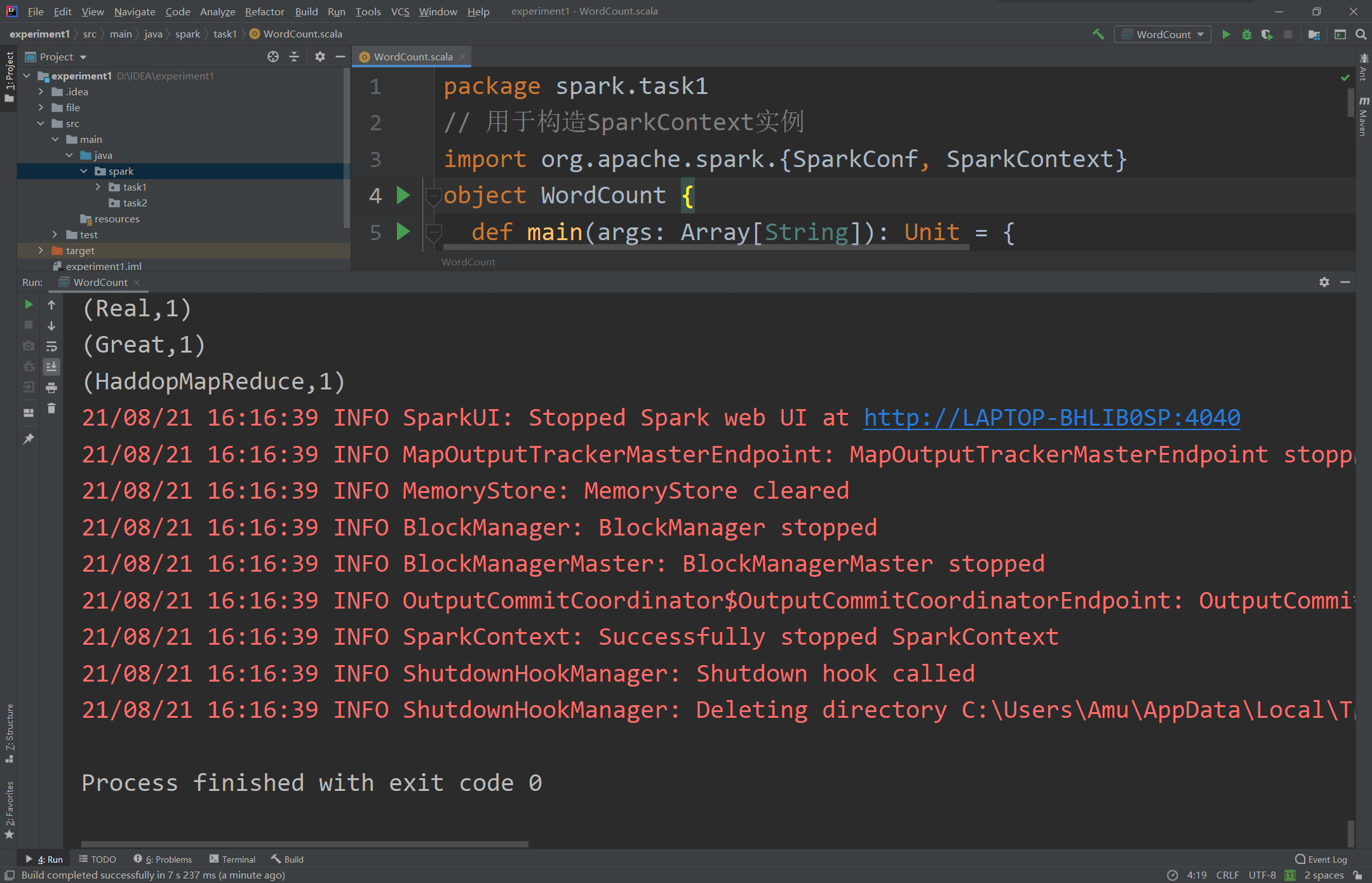
Task: Click the editor vertical scrollbar
Action: [x=1350, y=102]
